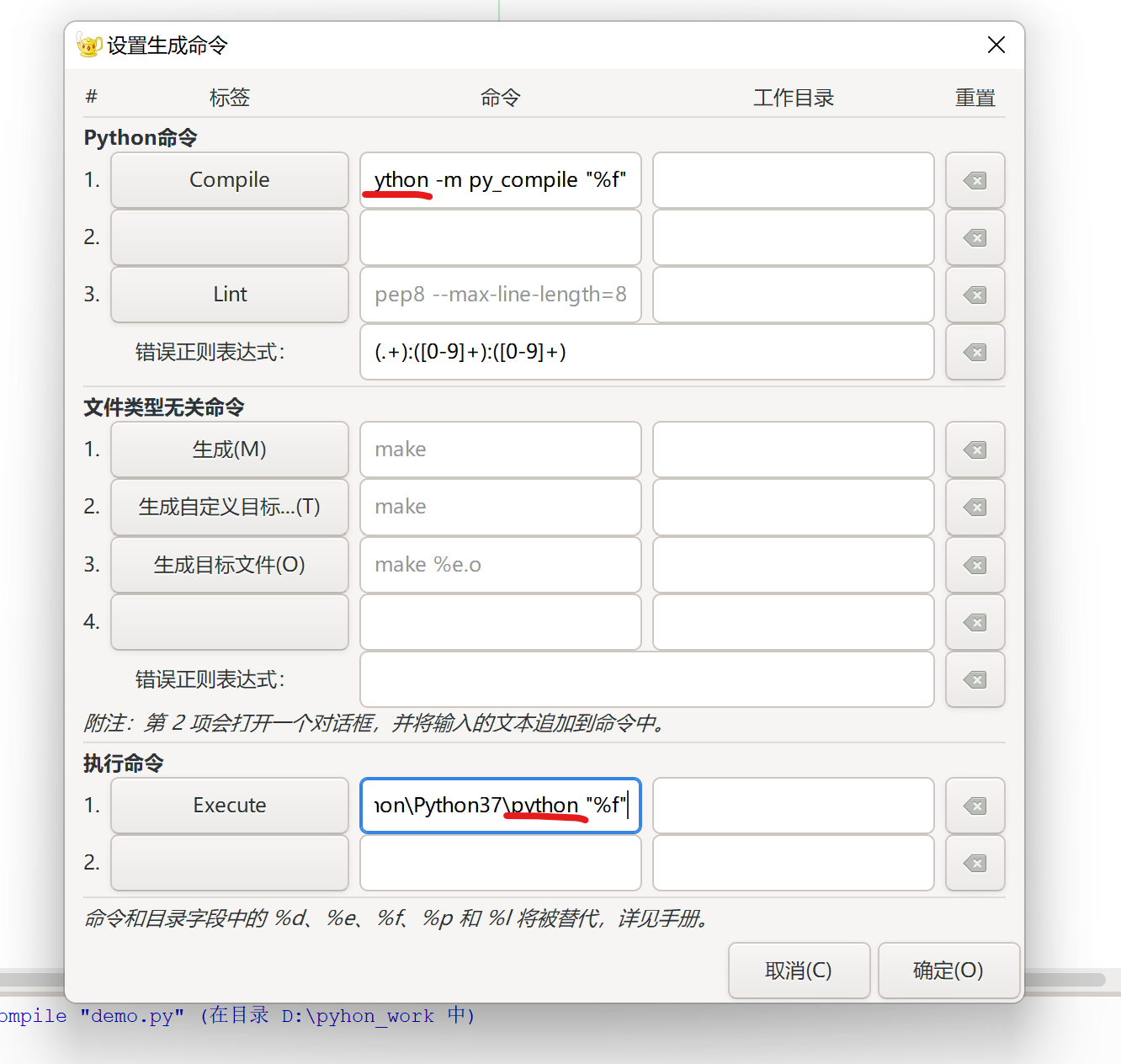The image size is (1121, 1064).
Task: Clear the Execute command with its reset icon
Action: tap(975, 806)
